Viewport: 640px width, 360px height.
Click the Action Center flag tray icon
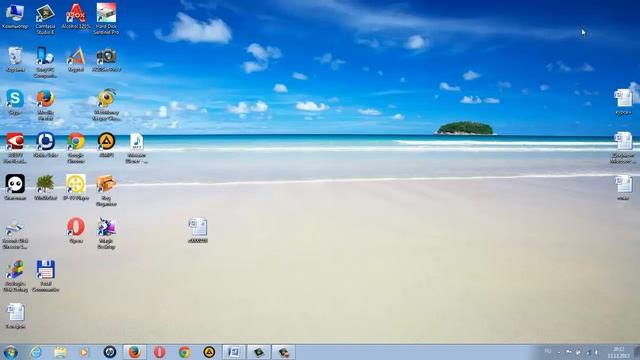[x=569, y=352]
